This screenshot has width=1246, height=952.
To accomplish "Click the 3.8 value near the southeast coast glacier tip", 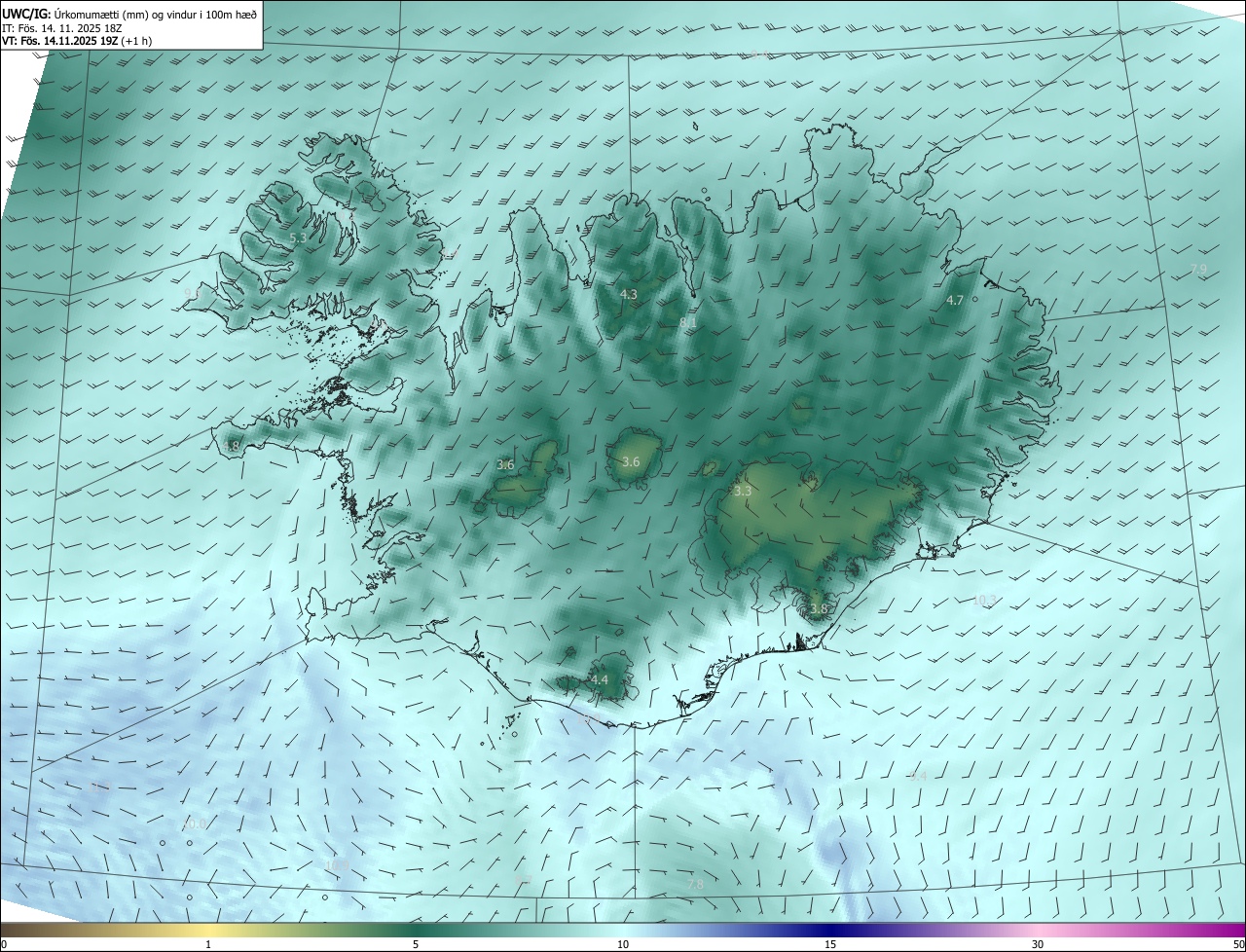I will click(819, 609).
